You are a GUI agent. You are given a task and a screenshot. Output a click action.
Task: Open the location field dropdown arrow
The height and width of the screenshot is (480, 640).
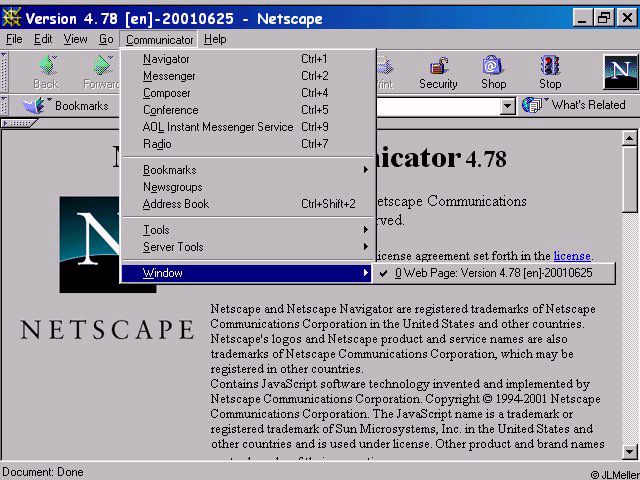507,106
